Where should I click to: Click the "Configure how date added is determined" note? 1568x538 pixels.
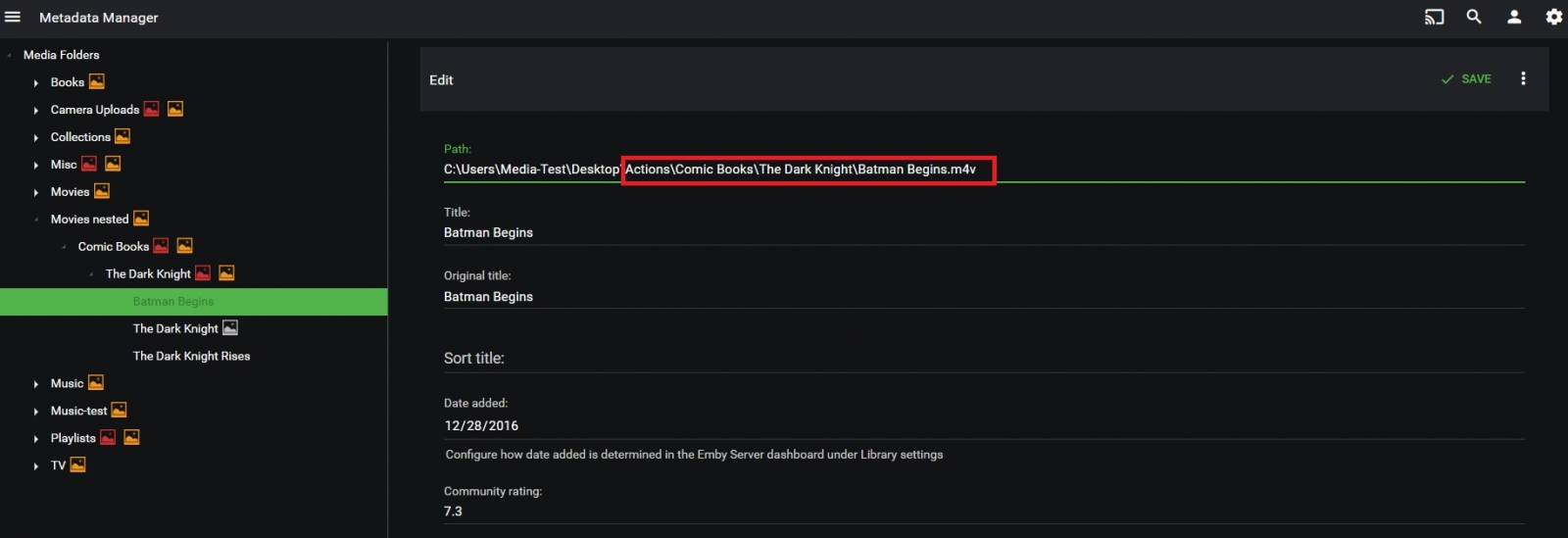[694, 455]
